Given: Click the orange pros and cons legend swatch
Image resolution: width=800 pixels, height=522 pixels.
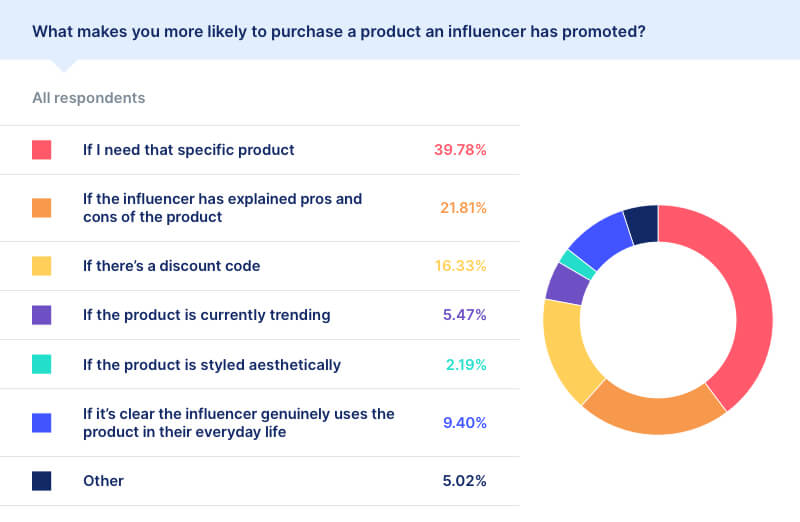Looking at the screenshot, I should 41,208.
